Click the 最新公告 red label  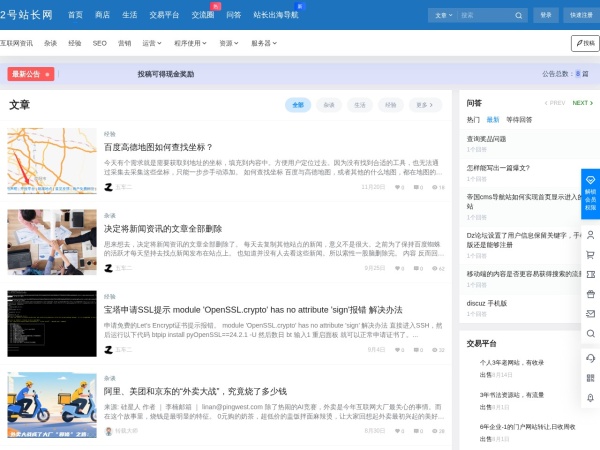(x=31, y=74)
